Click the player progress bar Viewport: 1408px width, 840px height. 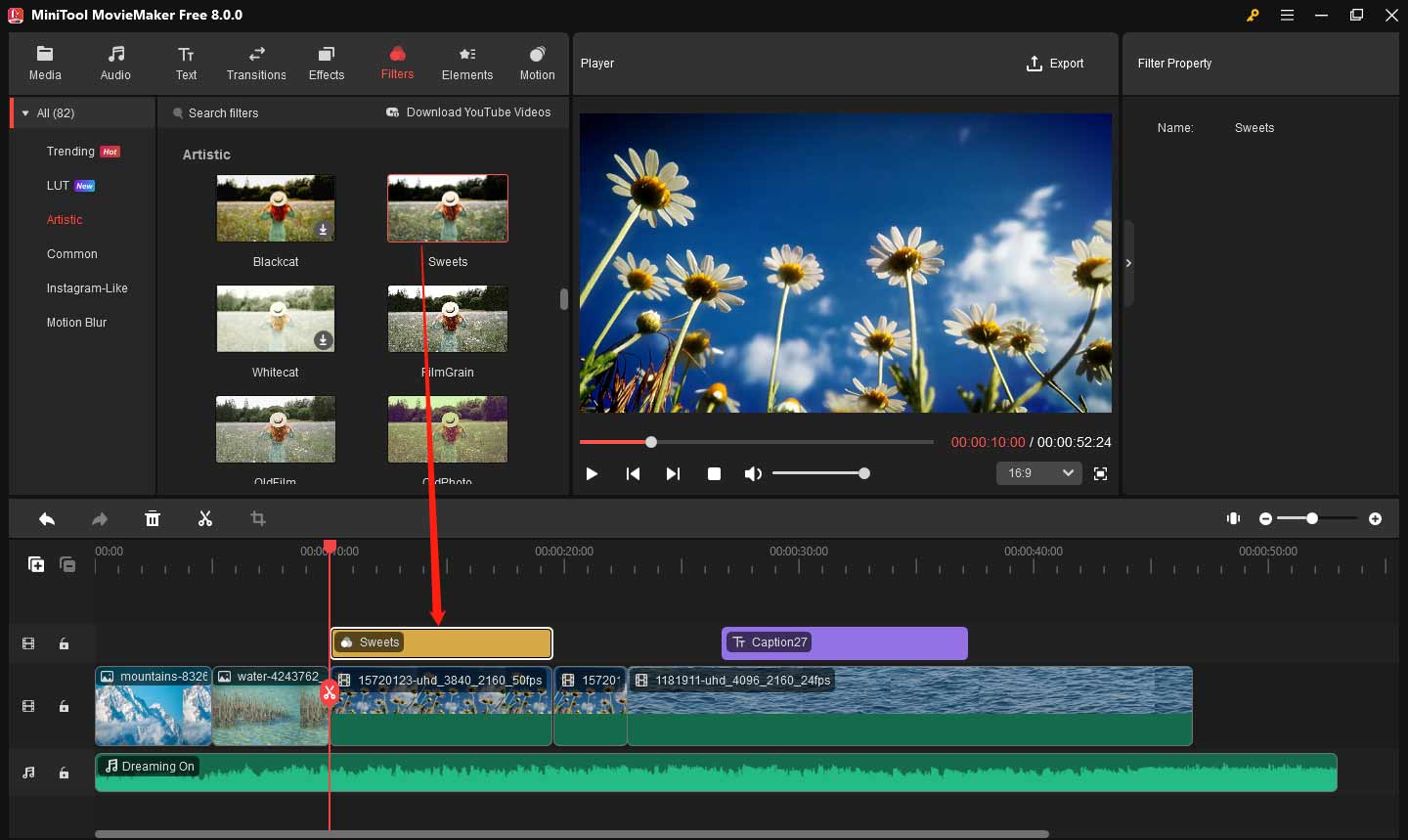tap(757, 442)
